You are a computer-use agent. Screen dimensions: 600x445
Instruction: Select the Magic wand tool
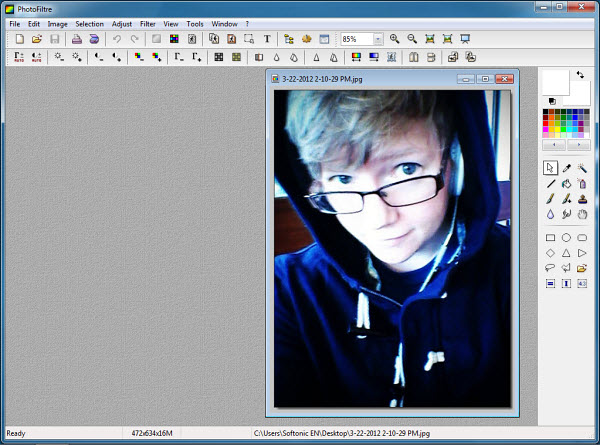pos(582,168)
